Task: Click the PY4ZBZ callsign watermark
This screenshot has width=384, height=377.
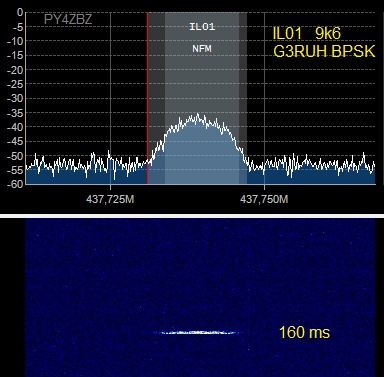Action: [x=68, y=20]
